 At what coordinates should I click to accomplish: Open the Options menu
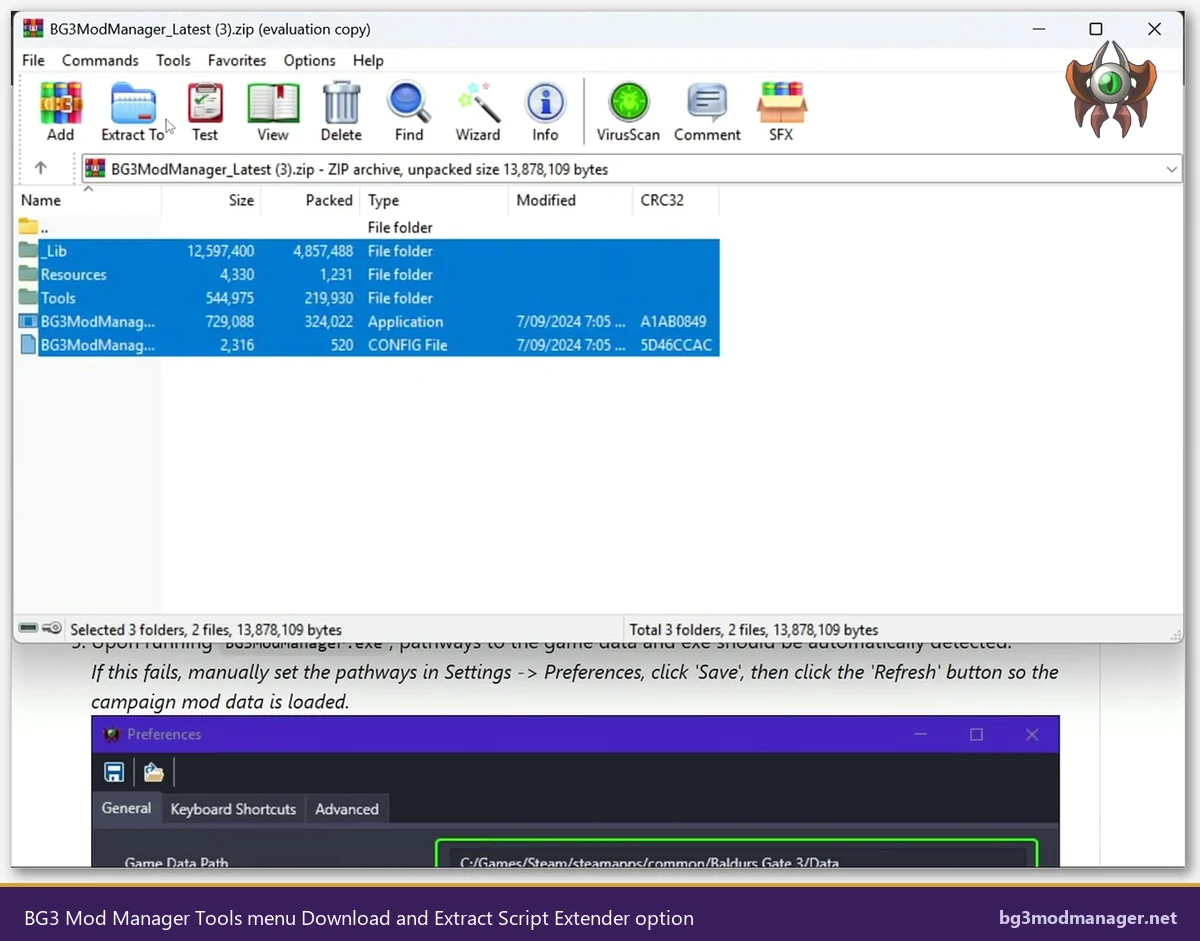point(309,60)
